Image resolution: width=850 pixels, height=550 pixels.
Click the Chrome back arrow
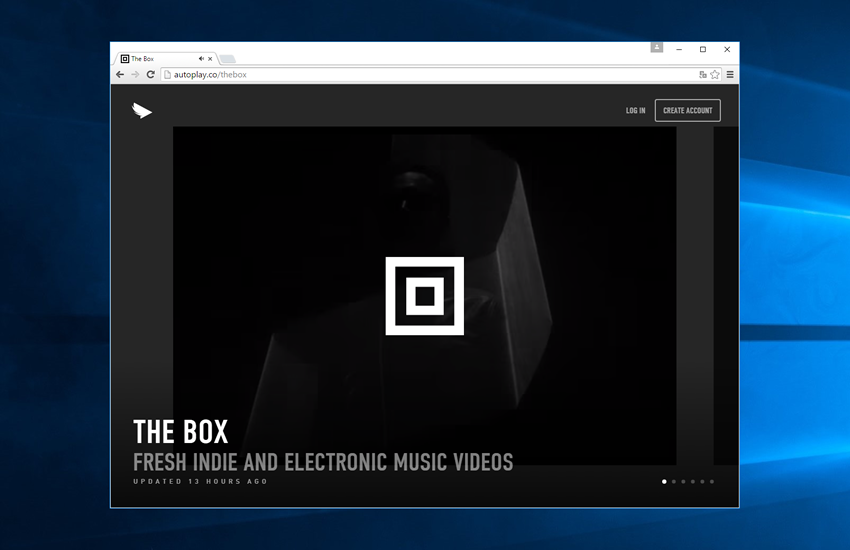120,74
